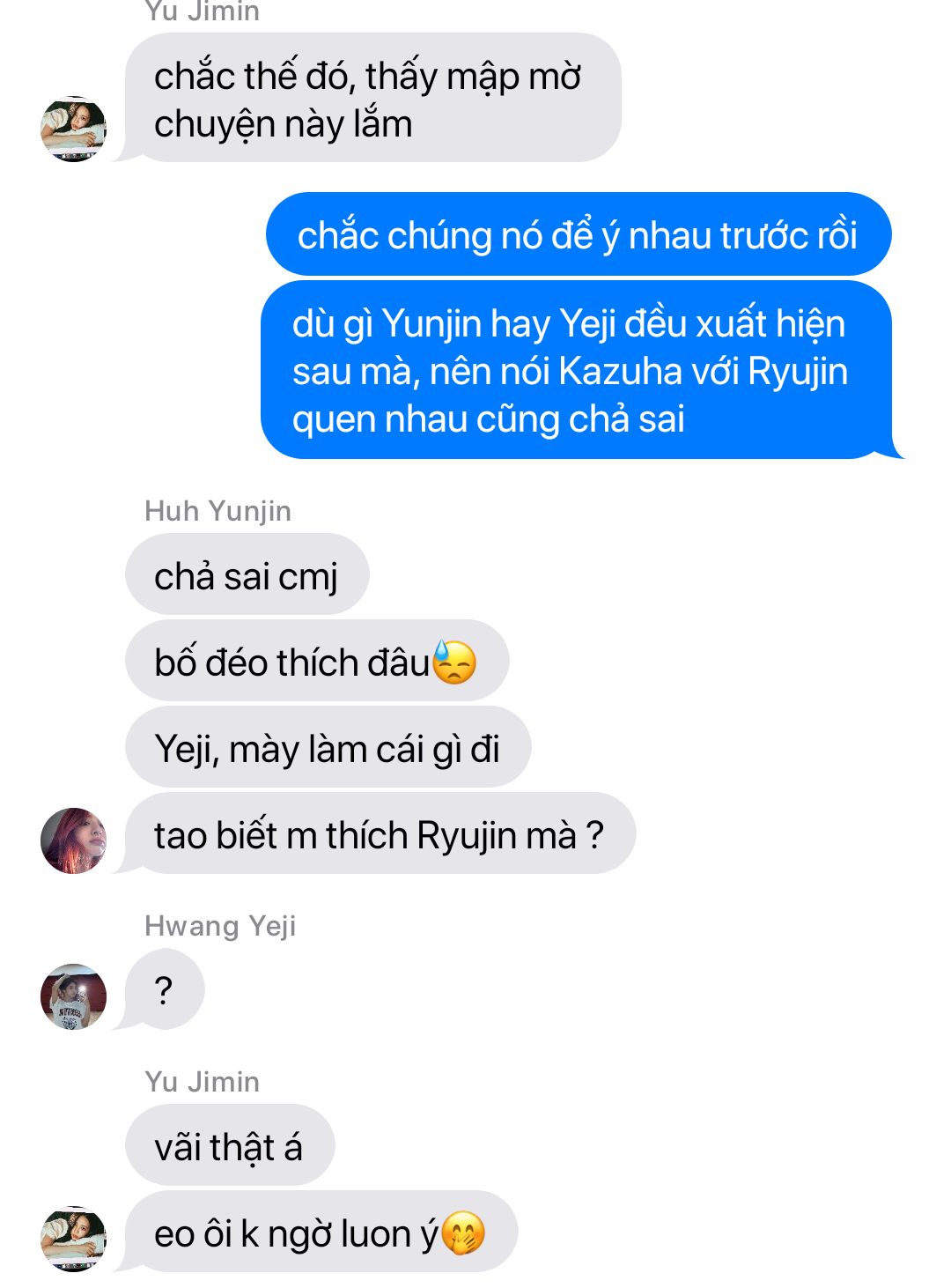The width and height of the screenshot is (951, 1288).
Task: Tap the hand-over-mouth emoji
Action: 463,1233
